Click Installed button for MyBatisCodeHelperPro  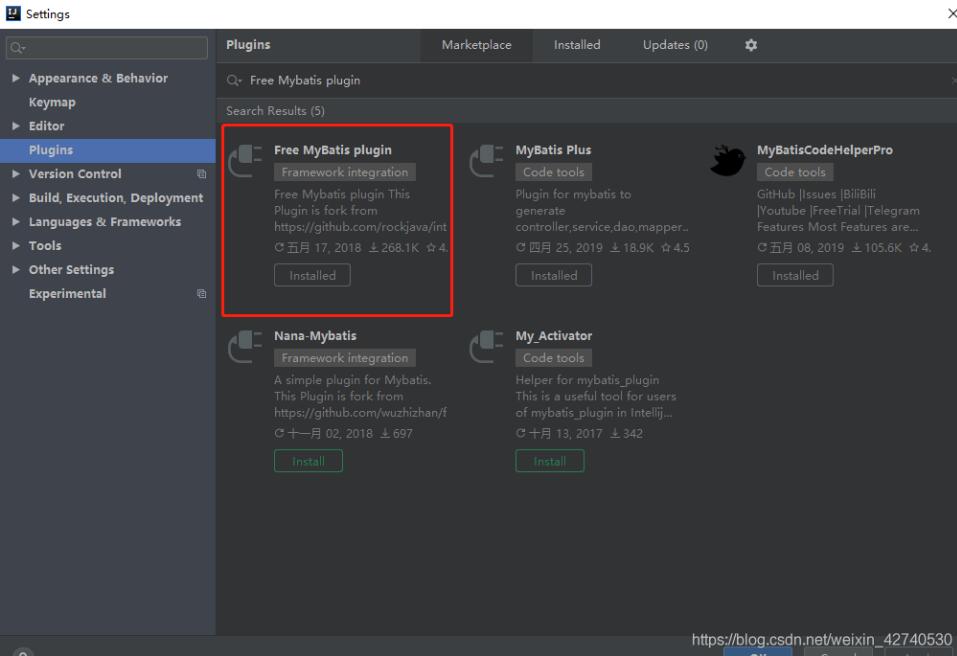(x=795, y=275)
